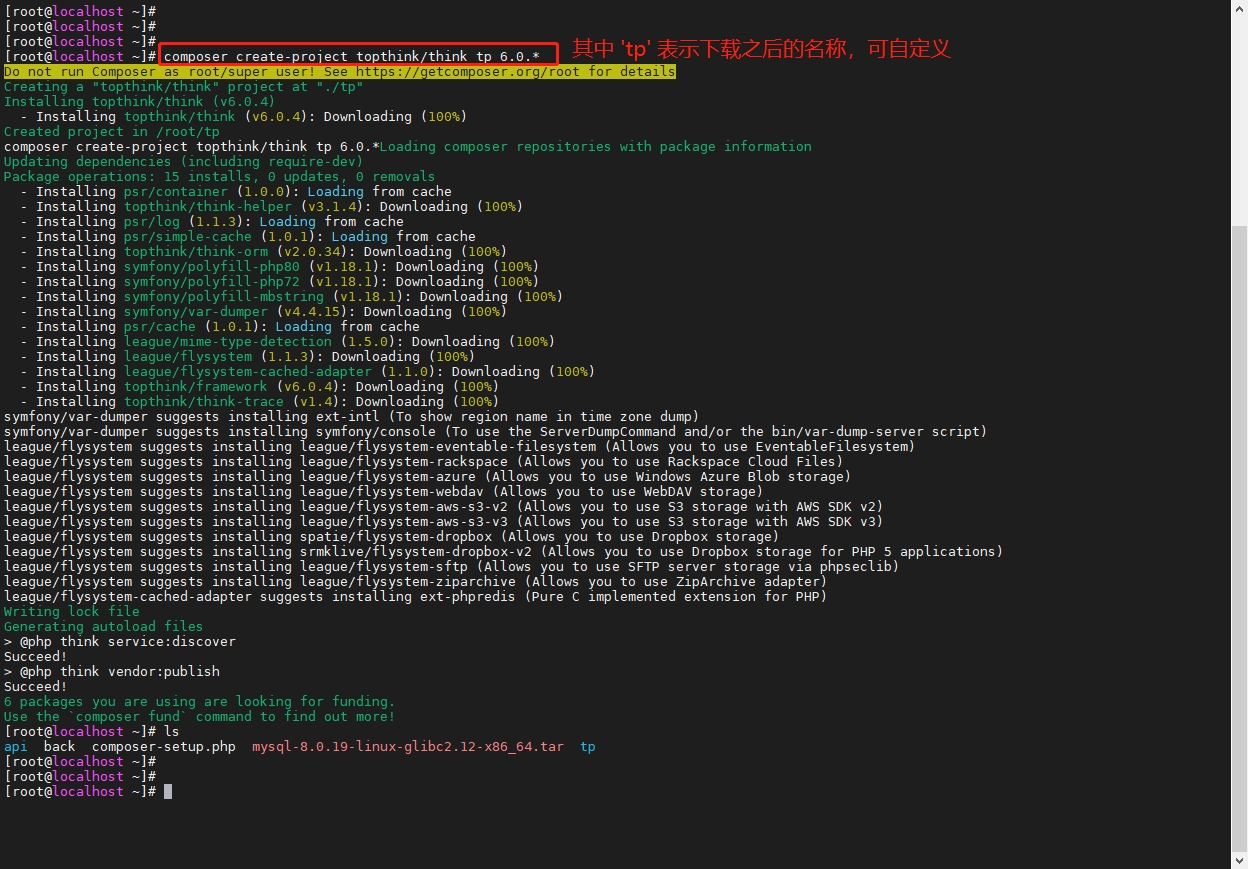Click the symfony/console suggestion line
Image resolution: width=1248 pixels, height=869 pixels.
[496, 432]
